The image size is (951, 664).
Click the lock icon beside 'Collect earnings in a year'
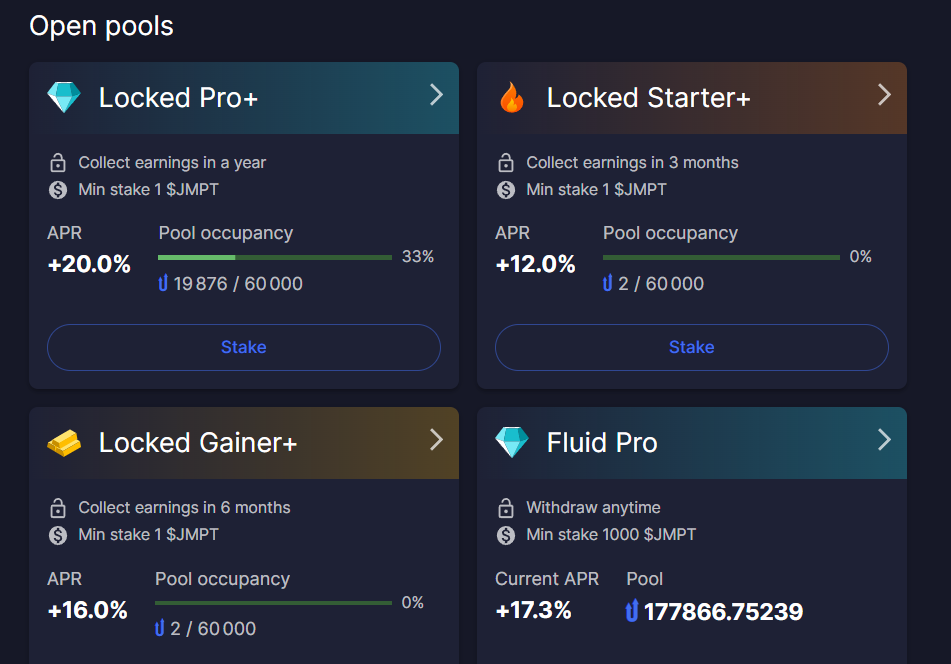58,163
